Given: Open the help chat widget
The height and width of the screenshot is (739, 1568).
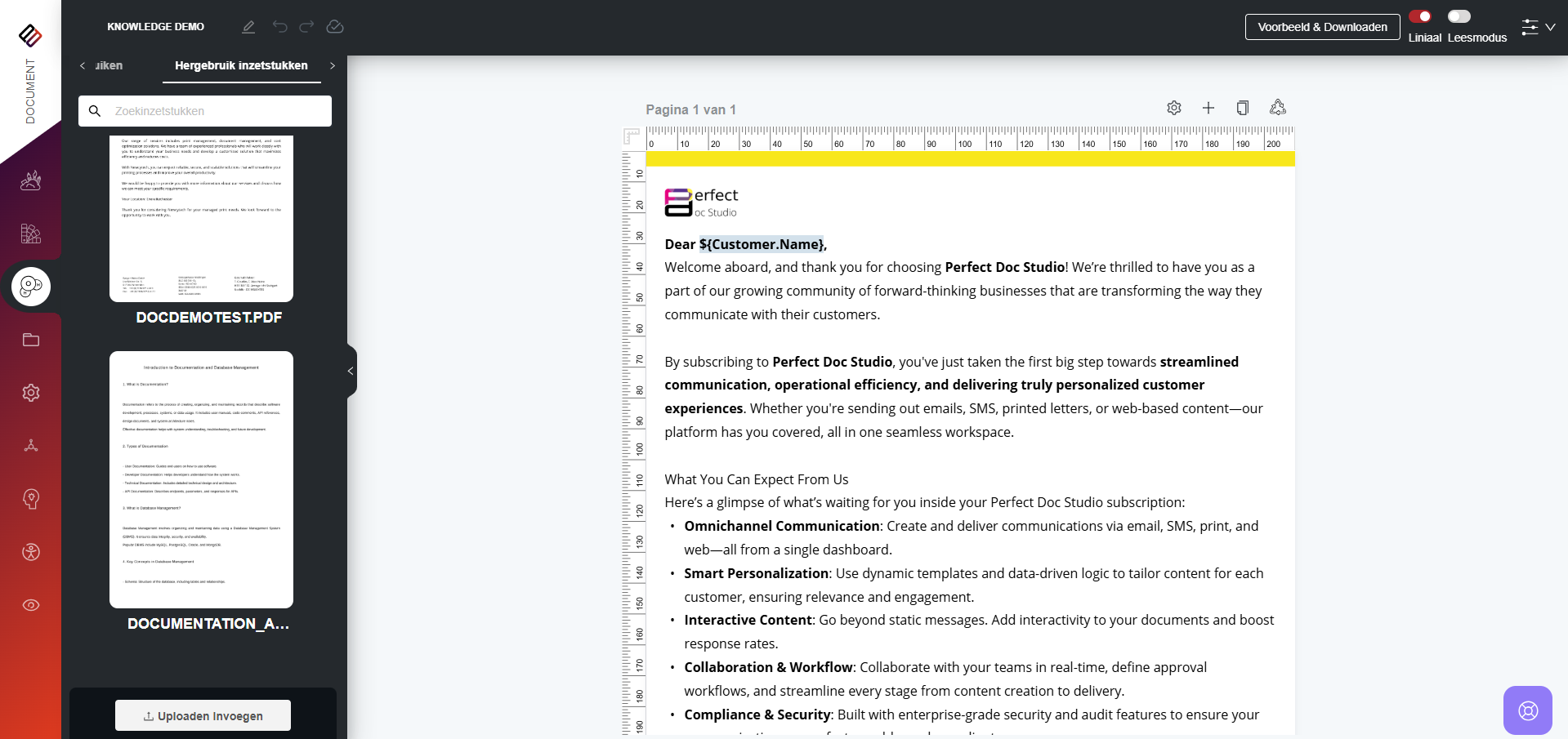Looking at the screenshot, I should coord(1527,710).
